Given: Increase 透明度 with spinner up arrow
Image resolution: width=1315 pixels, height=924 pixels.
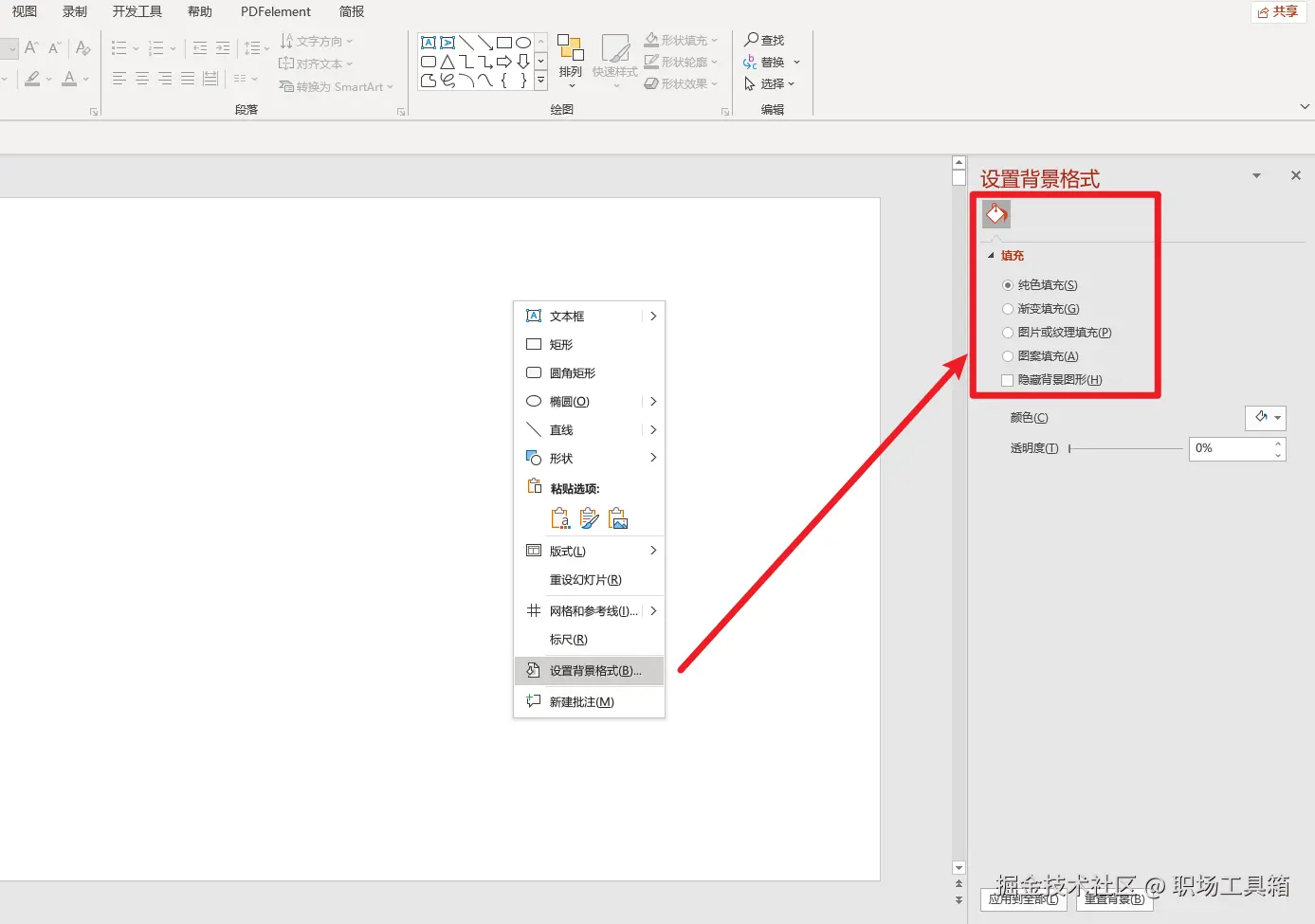Looking at the screenshot, I should [1278, 444].
